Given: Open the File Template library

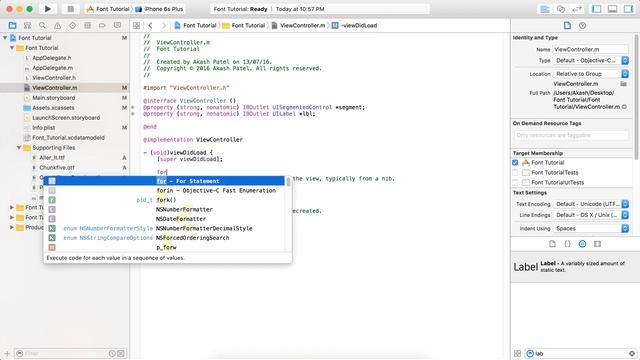Looking at the screenshot, I should [552, 244].
